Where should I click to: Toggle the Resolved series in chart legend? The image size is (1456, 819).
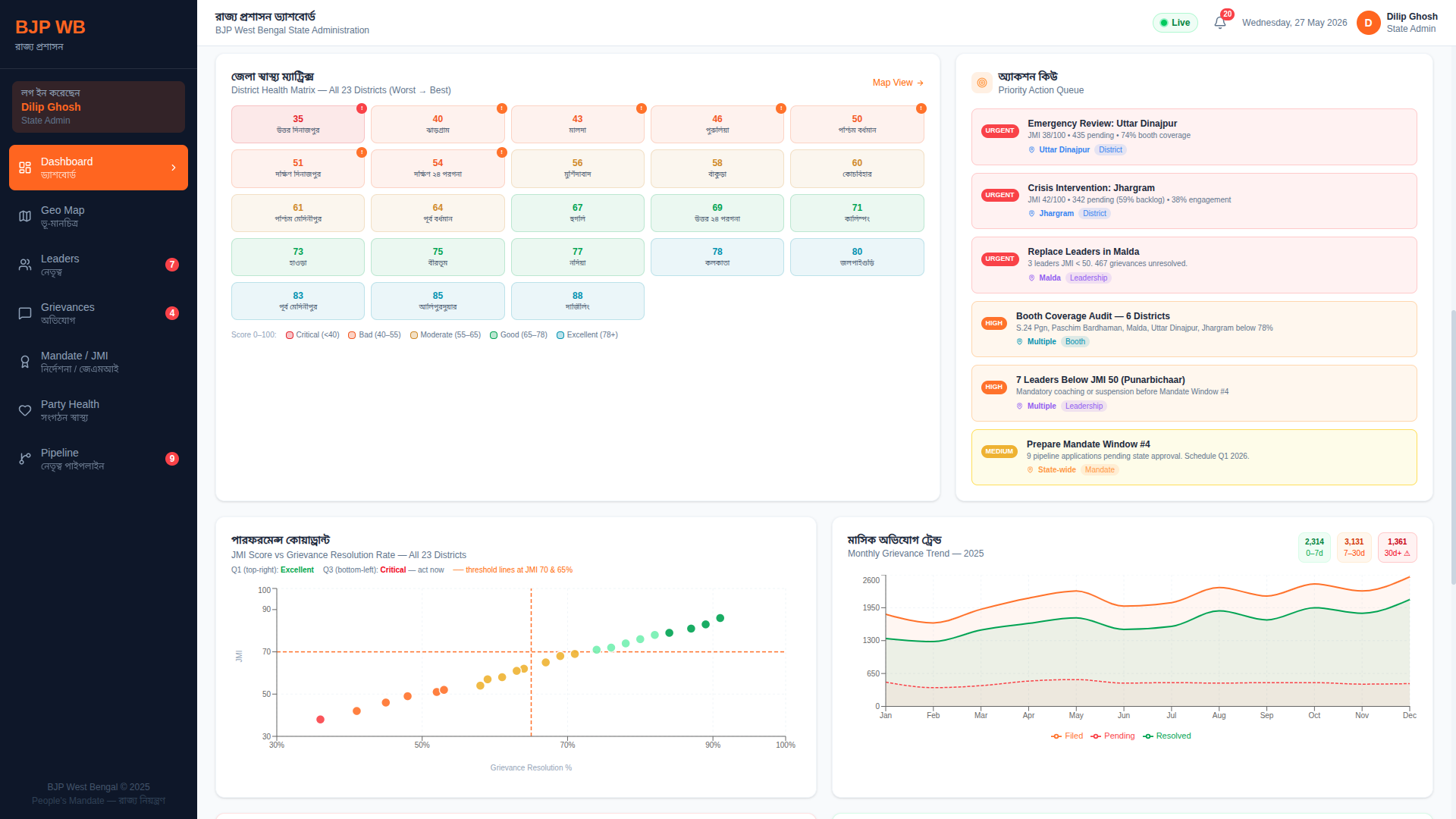coord(1167,736)
